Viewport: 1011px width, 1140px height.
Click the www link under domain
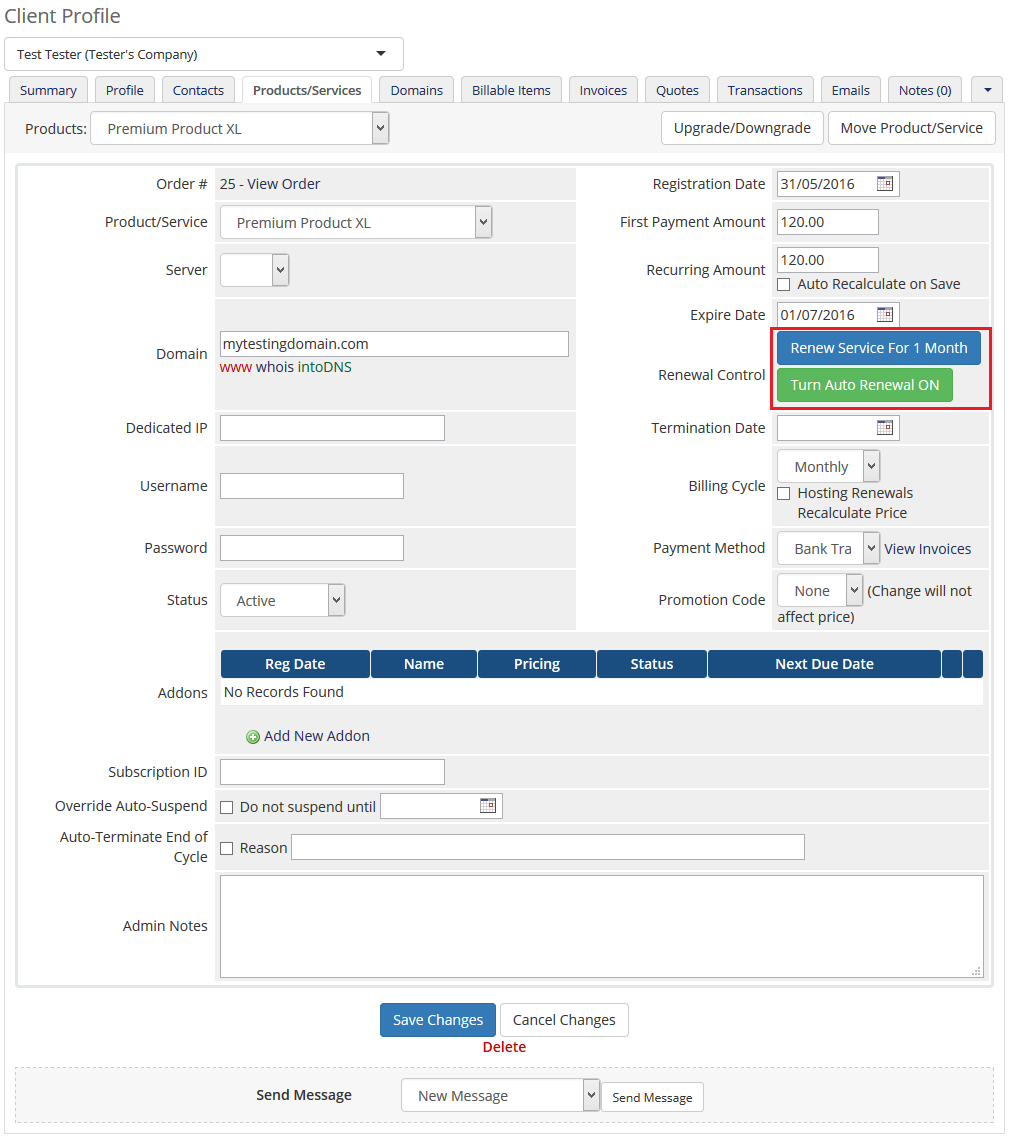(235, 367)
